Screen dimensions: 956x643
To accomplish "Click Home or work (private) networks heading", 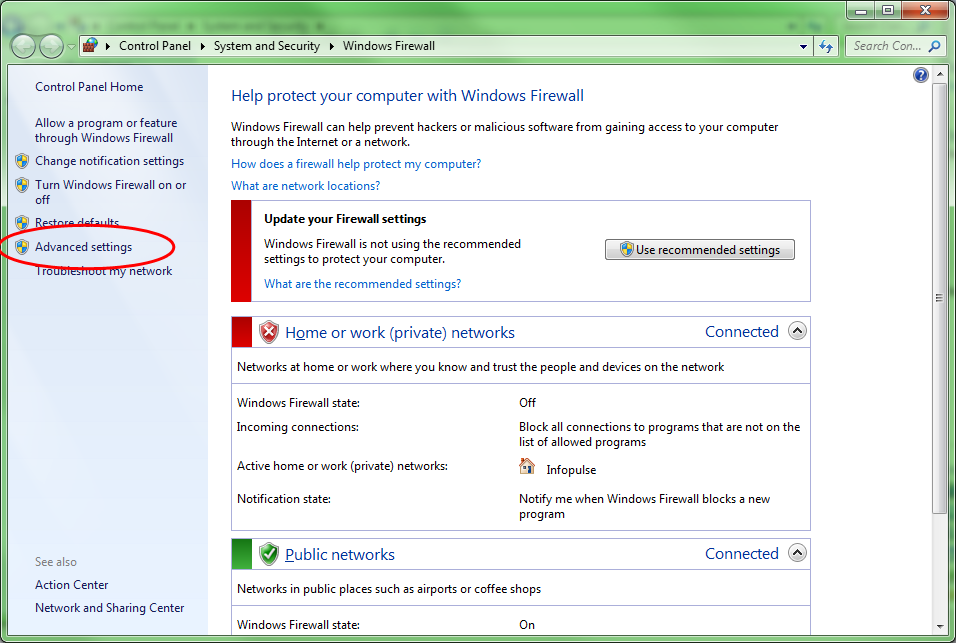I will tap(400, 333).
